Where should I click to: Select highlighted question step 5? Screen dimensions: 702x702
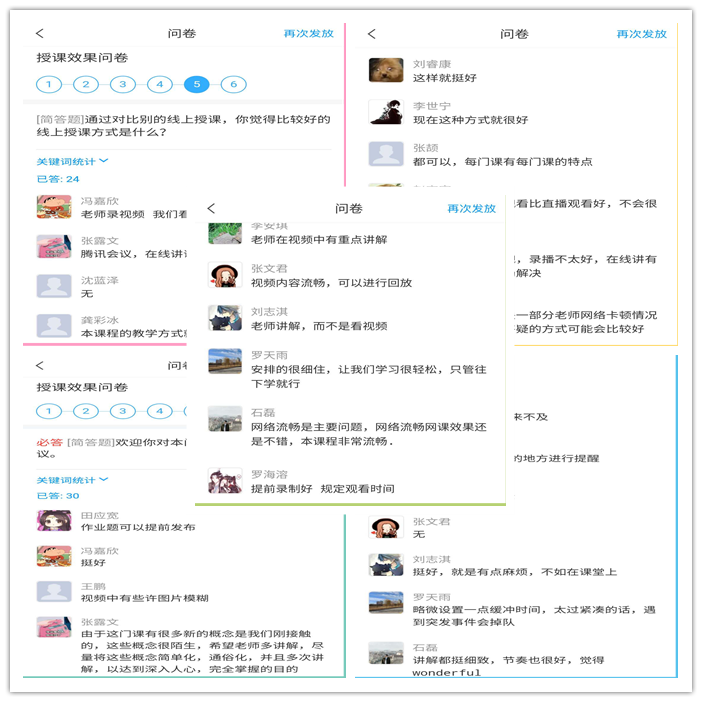coord(196,85)
